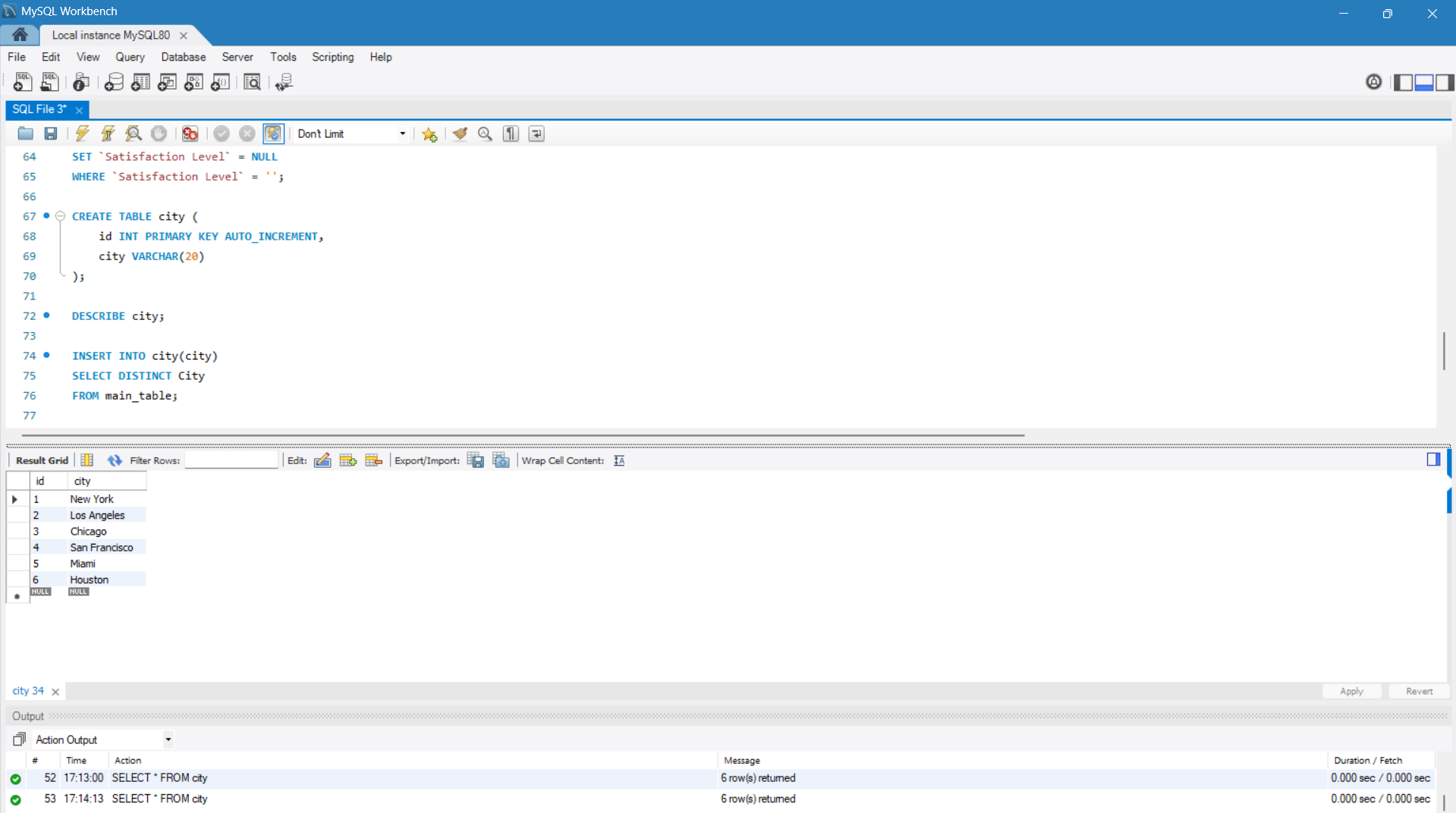1456x813 pixels.
Task: Click the editor horizontal scrollbar
Action: 524,435
